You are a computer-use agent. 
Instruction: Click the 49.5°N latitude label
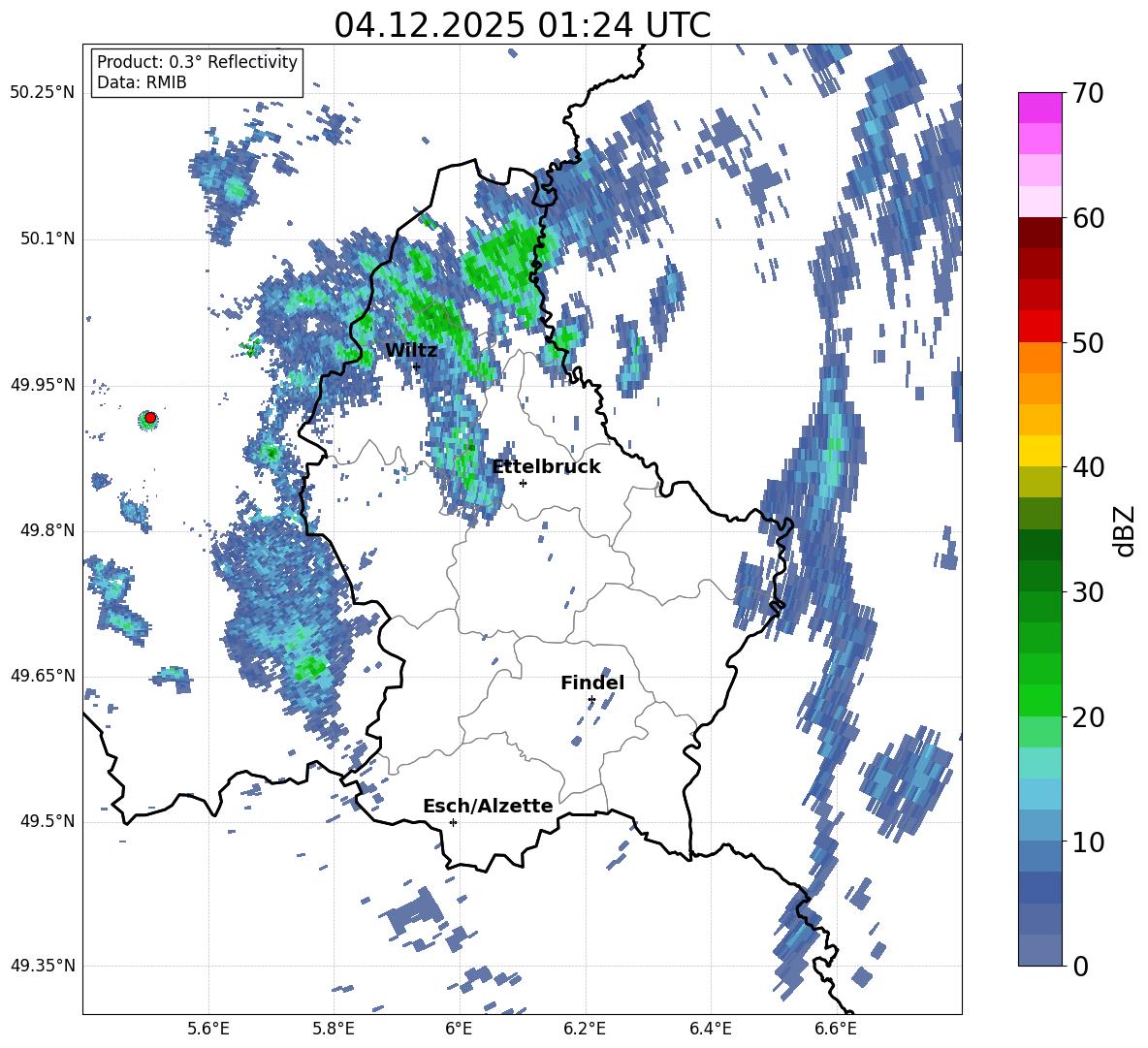tap(47, 821)
